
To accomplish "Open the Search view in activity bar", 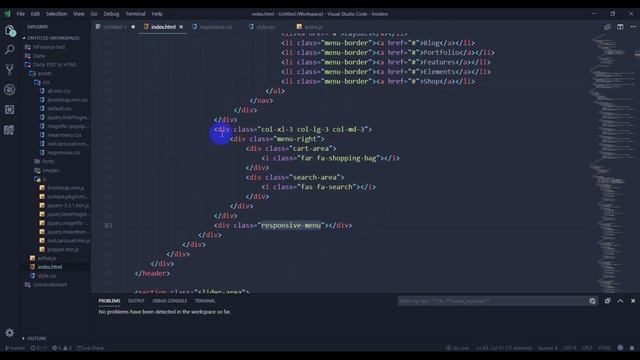I will 9,50.
